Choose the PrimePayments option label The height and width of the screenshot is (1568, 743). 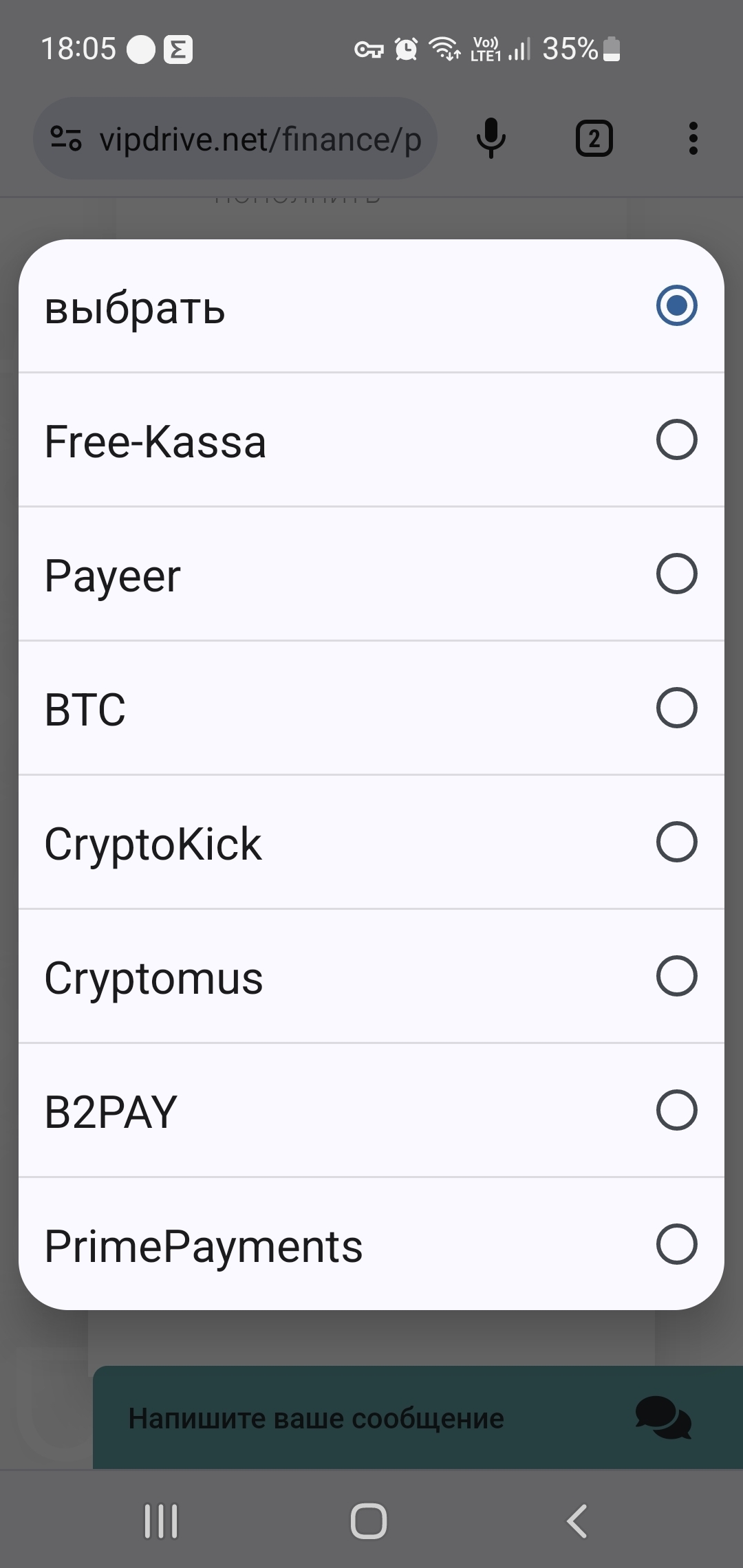click(203, 1245)
